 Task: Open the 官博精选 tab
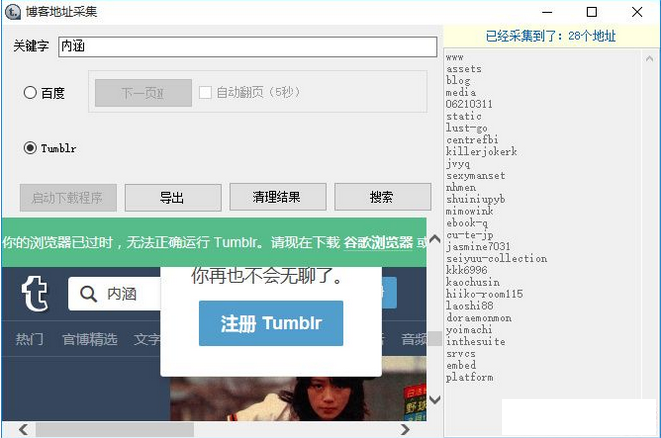tap(89, 339)
